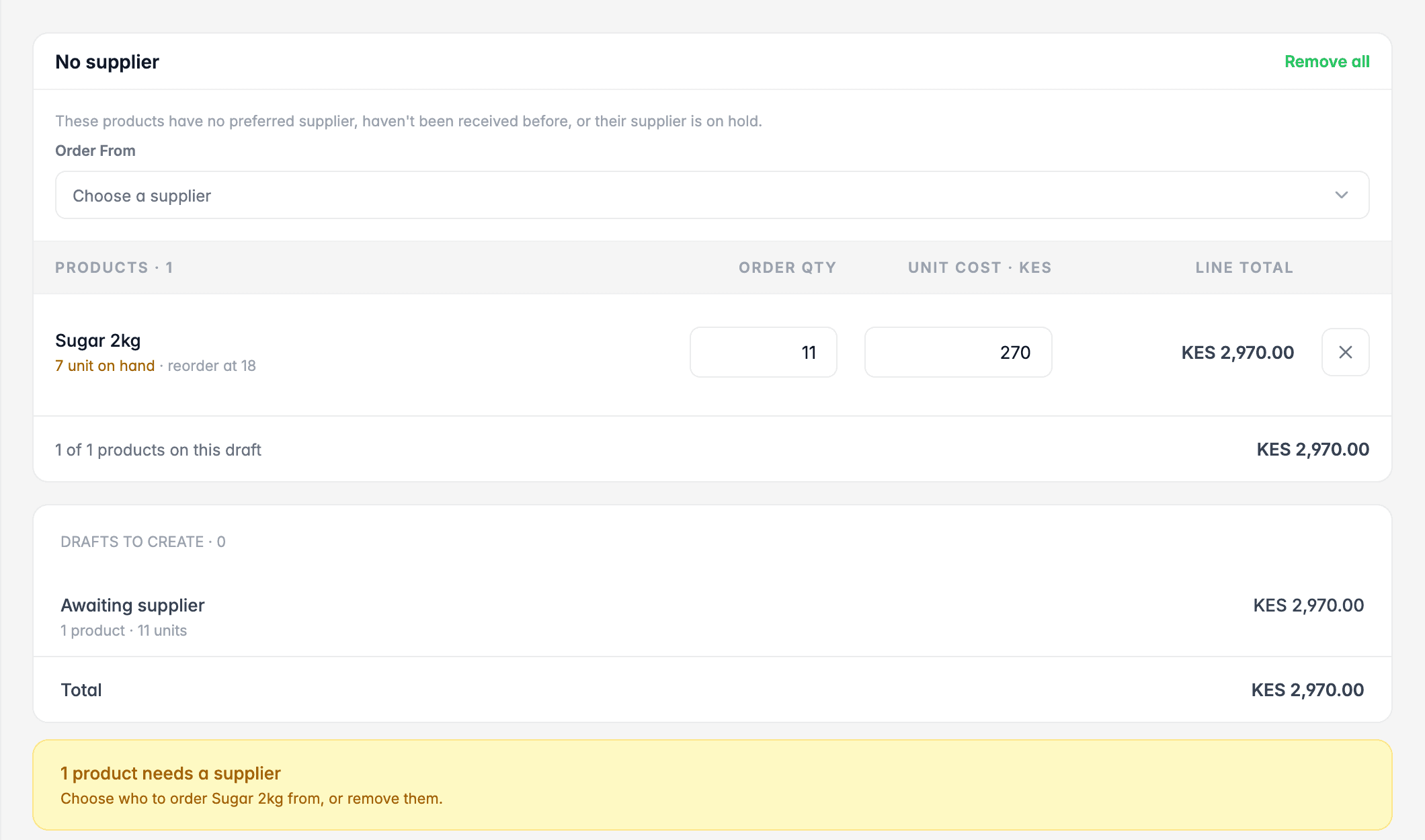Click the UNIT COST · KES column header
Image resolution: width=1425 pixels, height=840 pixels.
click(980, 267)
